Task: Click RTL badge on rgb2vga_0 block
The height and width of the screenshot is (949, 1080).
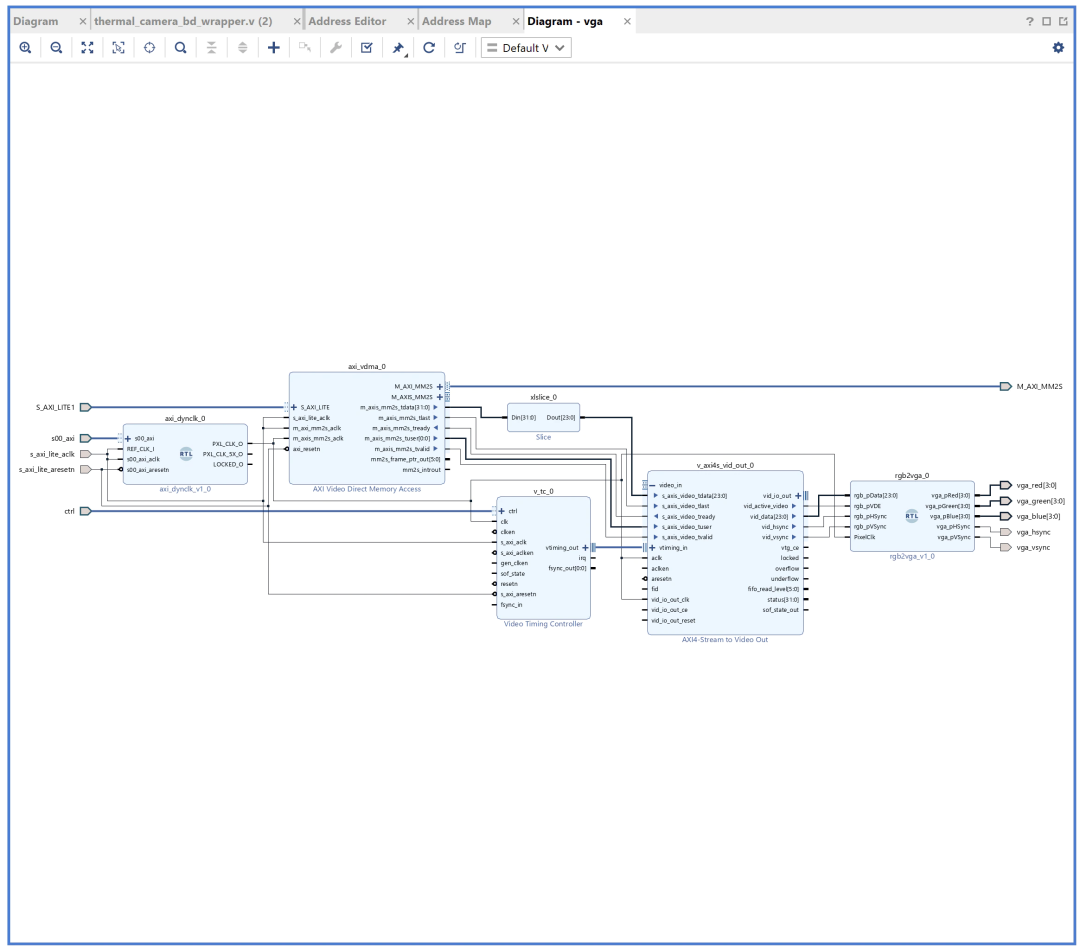Action: (911, 517)
